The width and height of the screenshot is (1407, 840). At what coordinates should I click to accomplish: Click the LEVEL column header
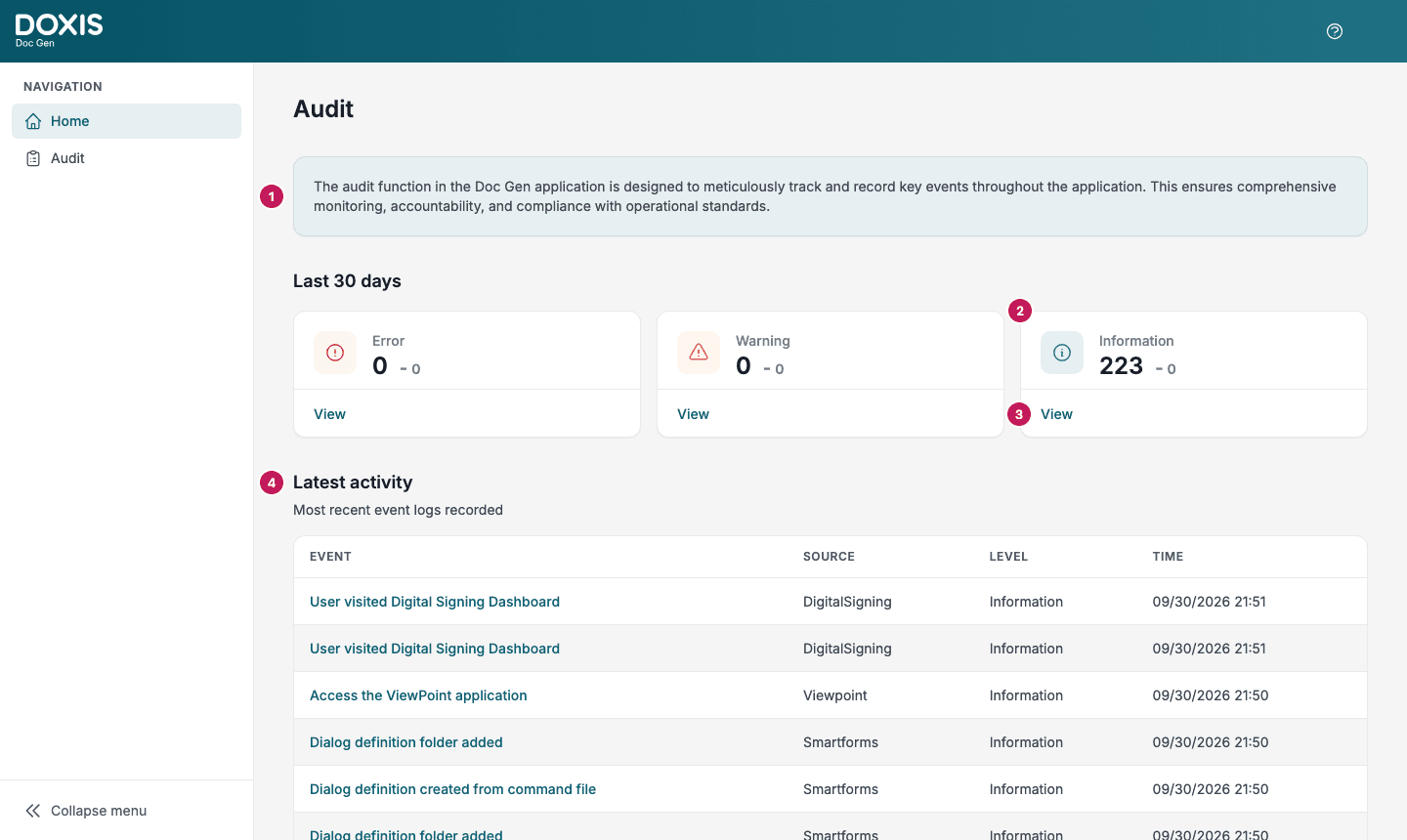pyautogui.click(x=1008, y=557)
